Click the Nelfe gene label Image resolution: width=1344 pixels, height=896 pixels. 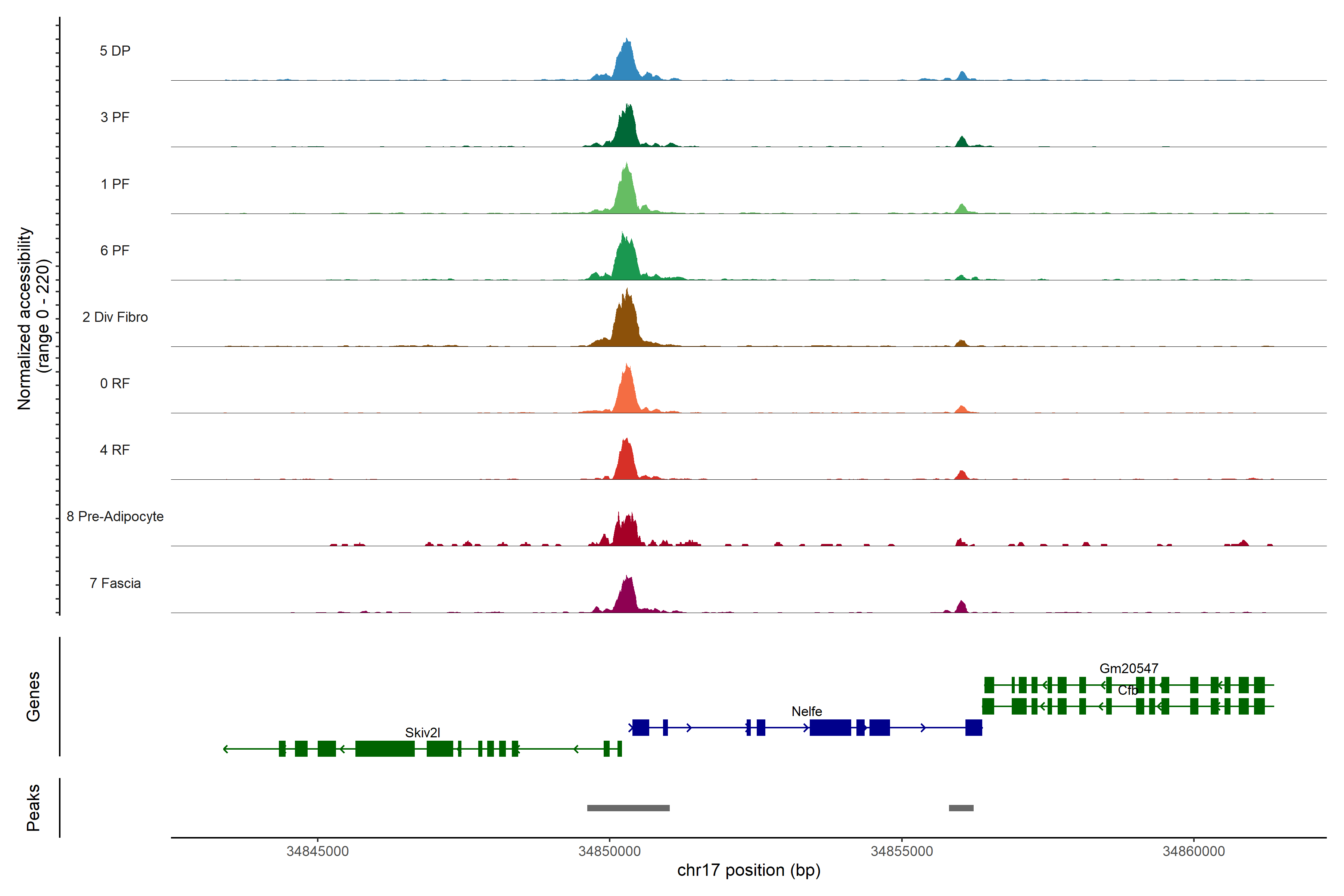(x=806, y=712)
